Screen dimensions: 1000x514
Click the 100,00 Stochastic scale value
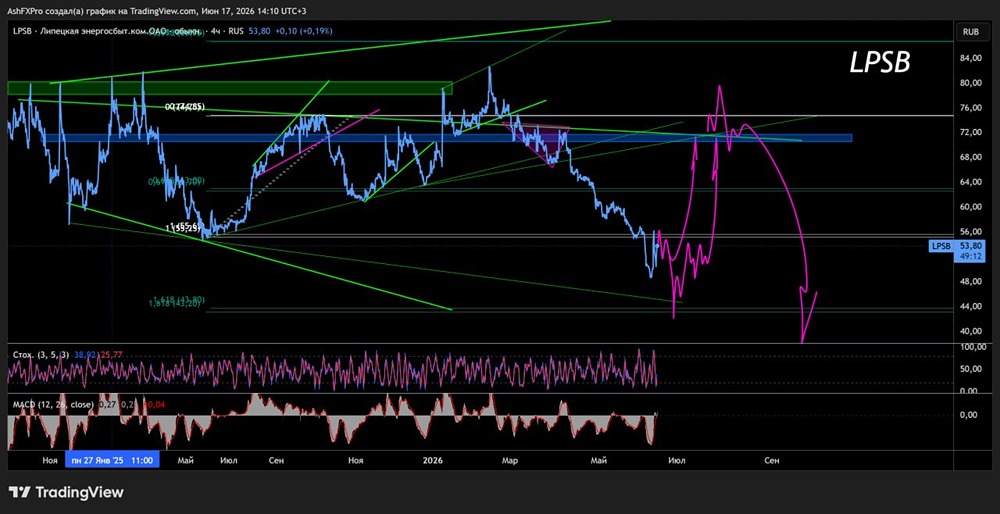pos(974,347)
